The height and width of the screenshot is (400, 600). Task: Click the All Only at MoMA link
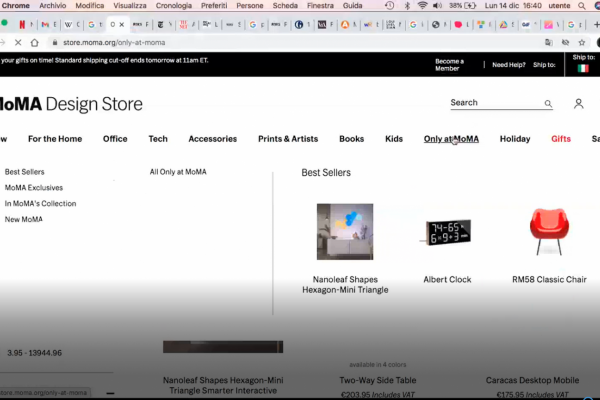pos(178,172)
